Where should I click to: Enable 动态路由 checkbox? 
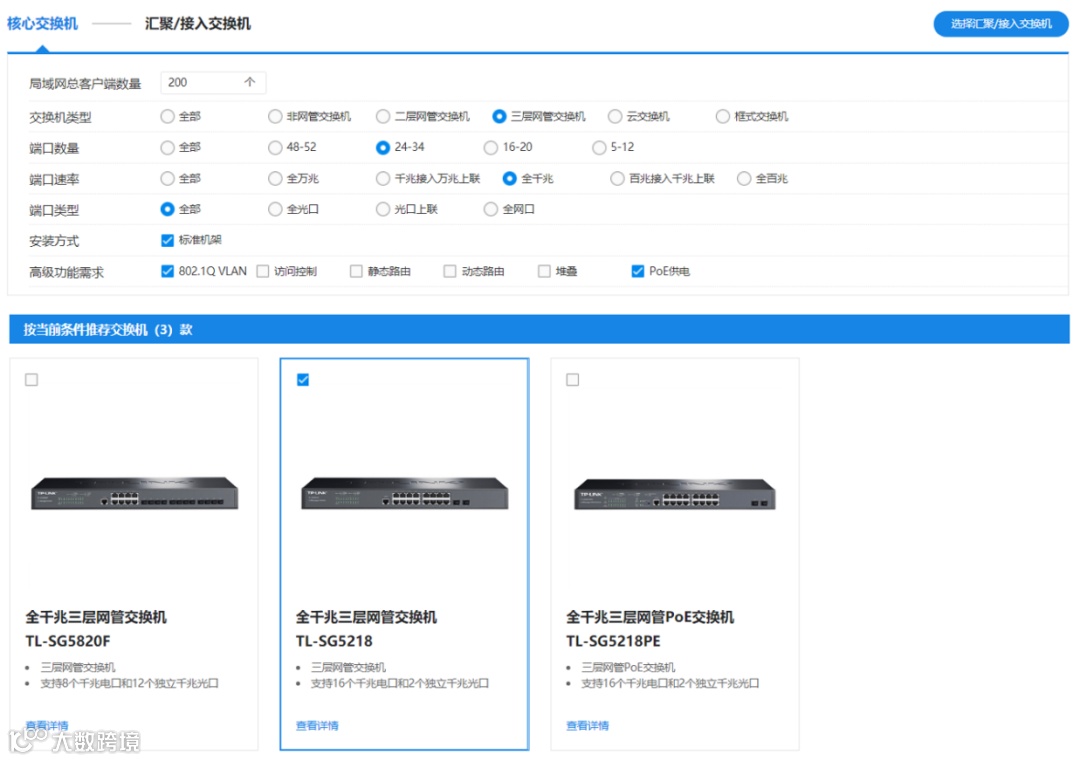tap(450, 271)
